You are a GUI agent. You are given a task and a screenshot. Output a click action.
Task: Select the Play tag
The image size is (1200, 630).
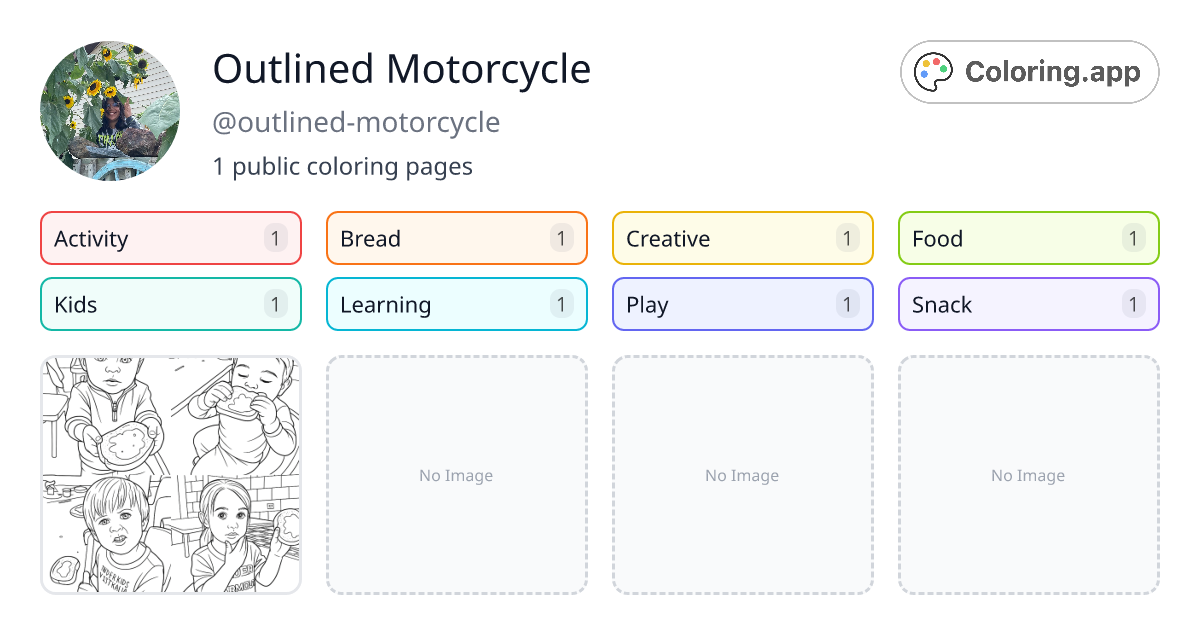[742, 304]
